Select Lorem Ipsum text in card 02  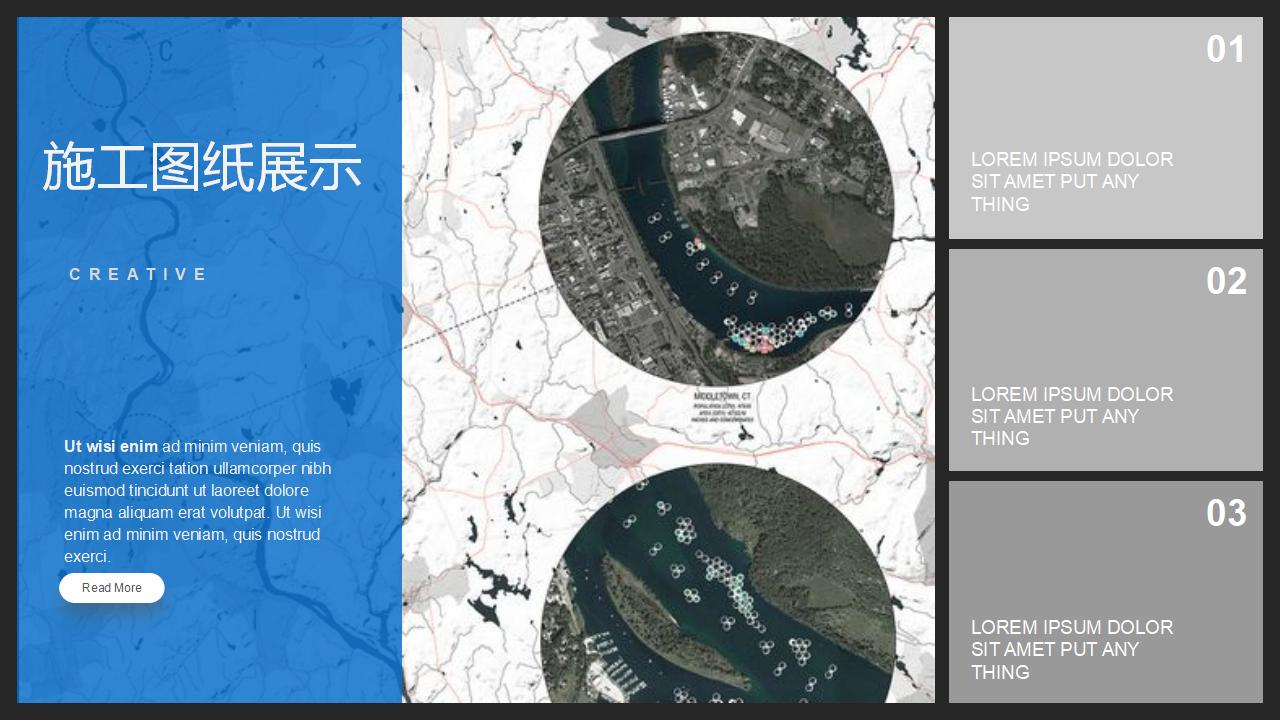(x=1072, y=416)
